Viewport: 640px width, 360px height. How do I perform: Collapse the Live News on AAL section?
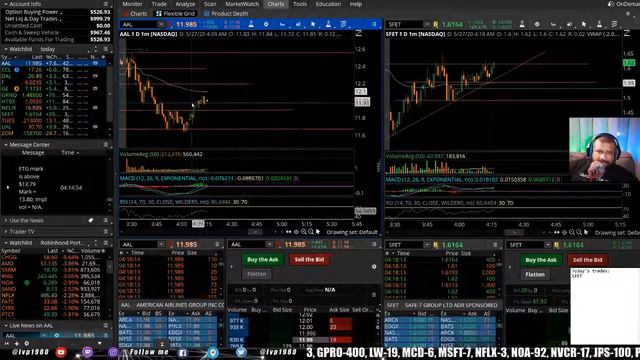click(x=6, y=325)
